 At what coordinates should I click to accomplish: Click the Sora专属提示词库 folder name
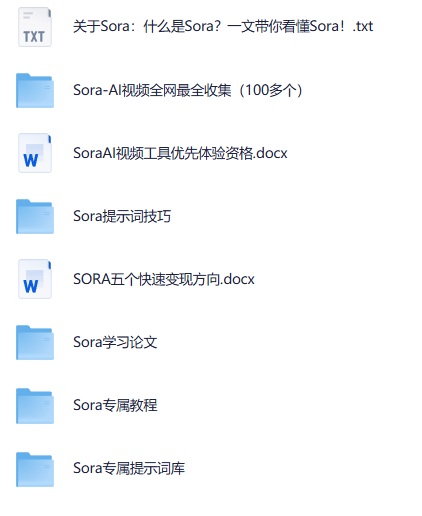pyautogui.click(x=129, y=468)
